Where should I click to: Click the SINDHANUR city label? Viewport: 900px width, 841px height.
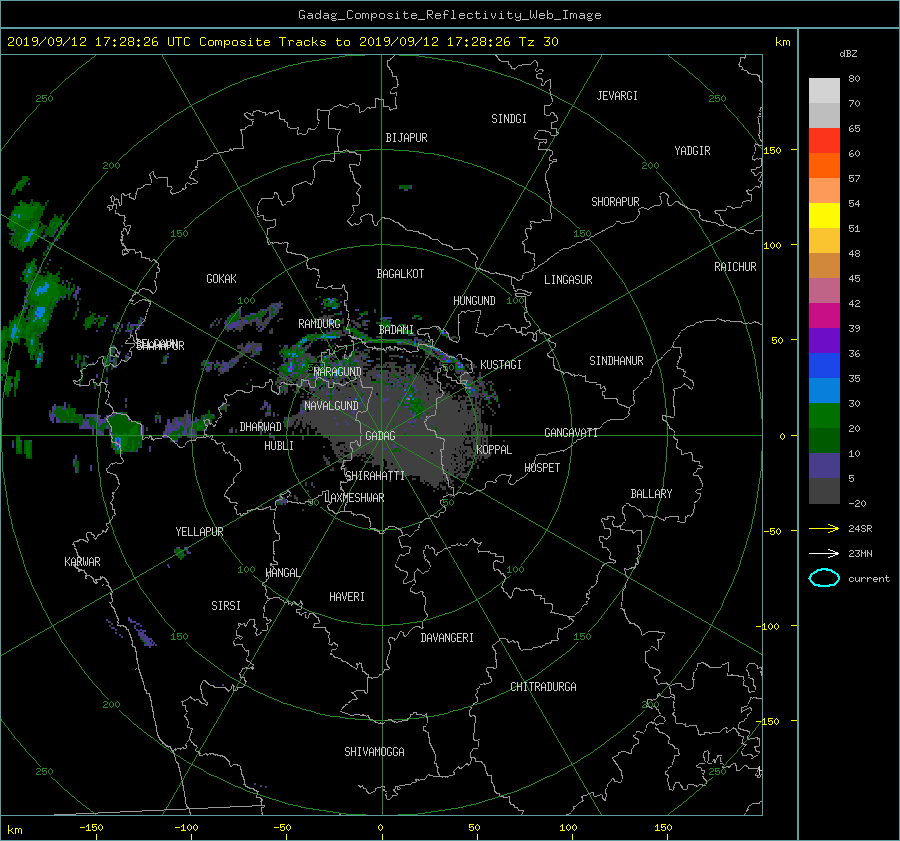click(x=616, y=361)
